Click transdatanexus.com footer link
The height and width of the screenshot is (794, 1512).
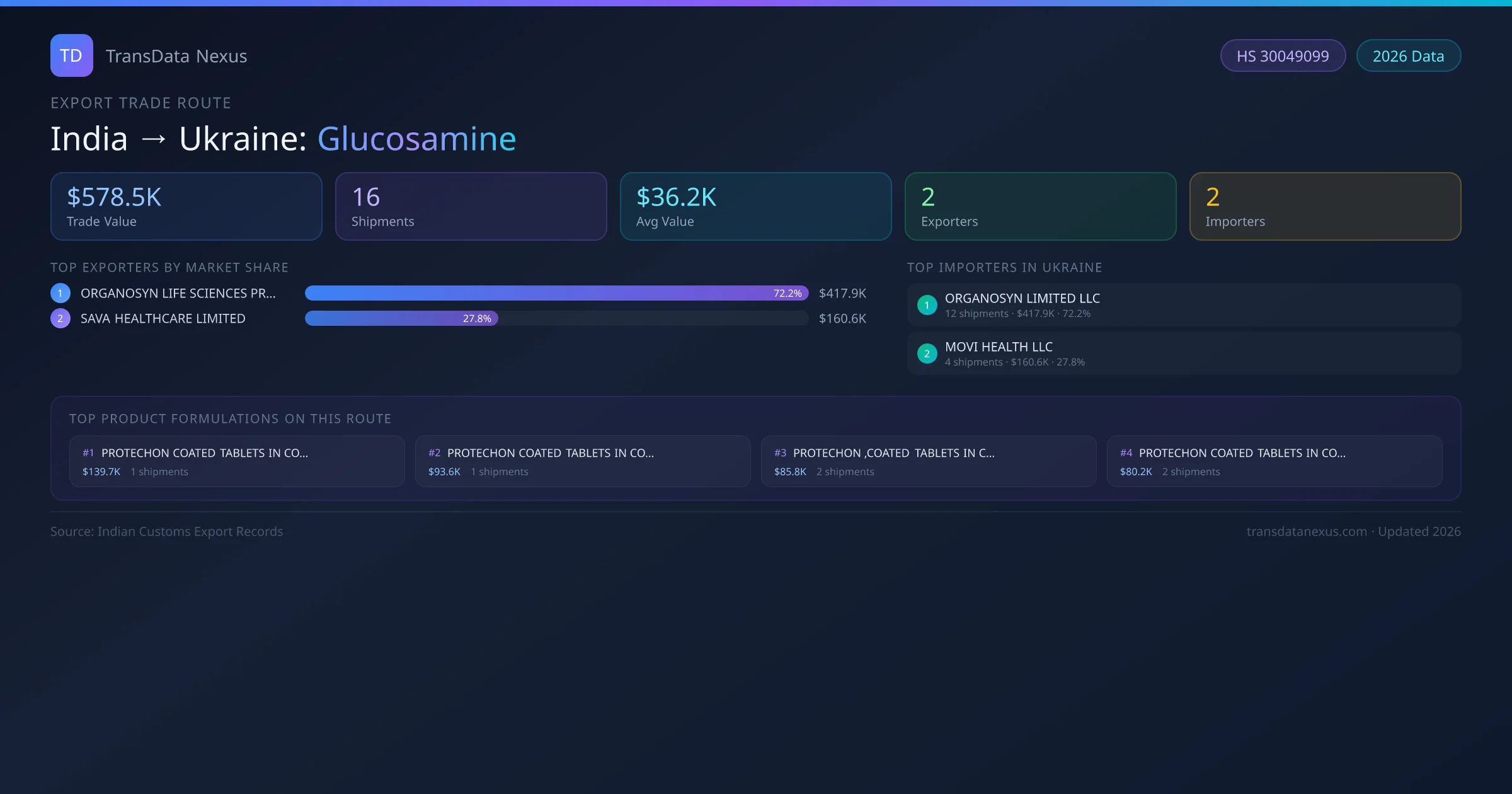1306,531
